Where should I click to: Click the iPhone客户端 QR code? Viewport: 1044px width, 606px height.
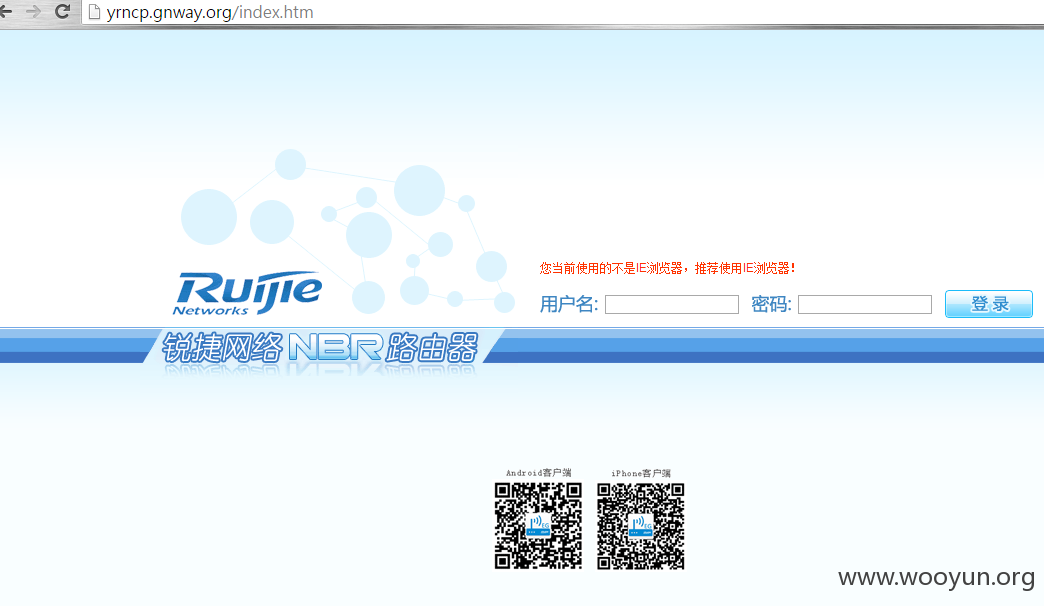(x=641, y=526)
